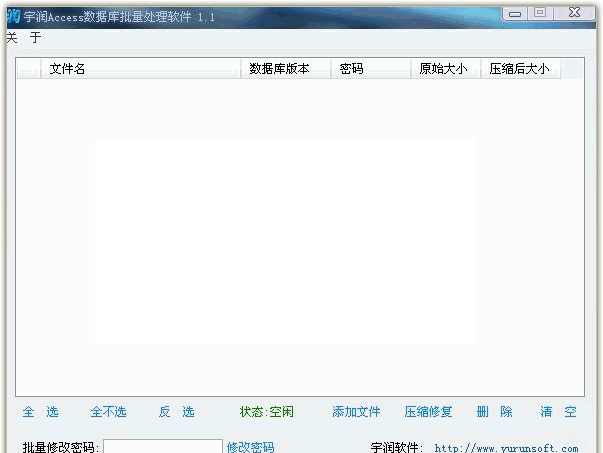Click the 压缩后大小 column header

[x=520, y=69]
